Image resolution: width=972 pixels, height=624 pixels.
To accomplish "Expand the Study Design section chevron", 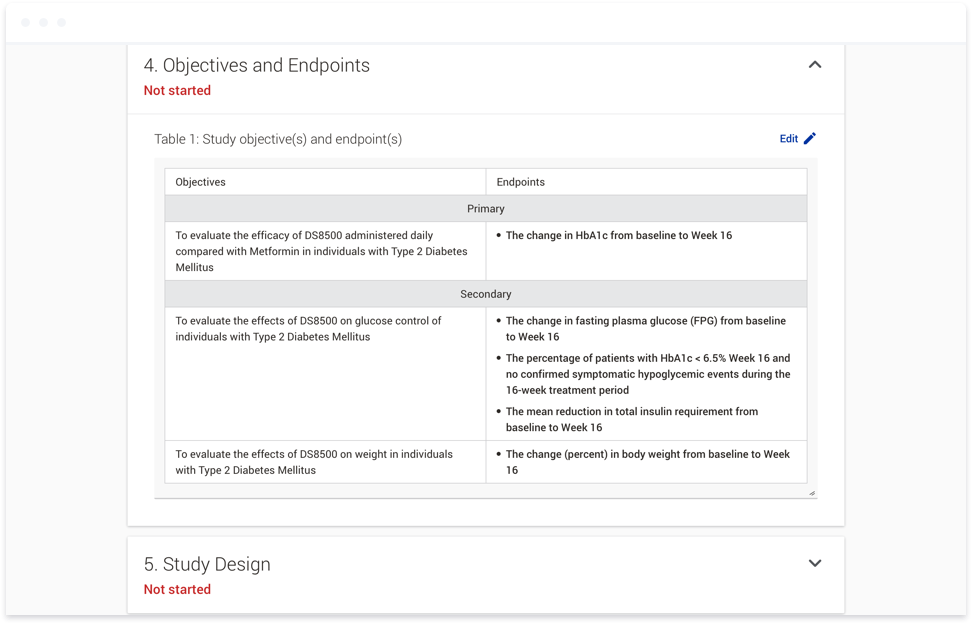I will pos(815,563).
